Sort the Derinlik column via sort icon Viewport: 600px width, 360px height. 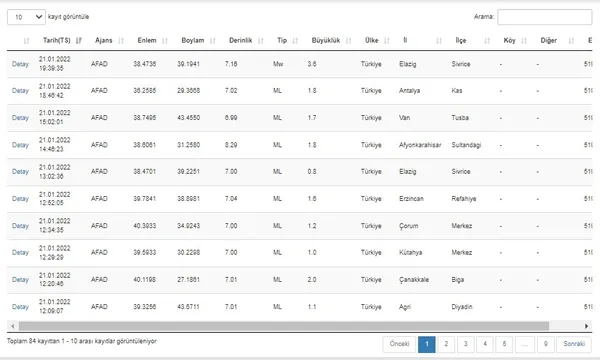pos(261,41)
